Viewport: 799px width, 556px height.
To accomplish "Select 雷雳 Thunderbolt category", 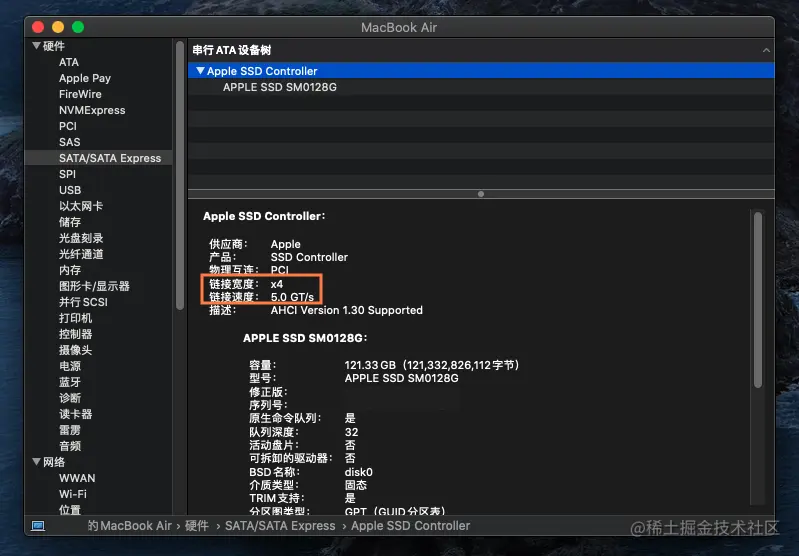I will pyautogui.click(x=70, y=430).
